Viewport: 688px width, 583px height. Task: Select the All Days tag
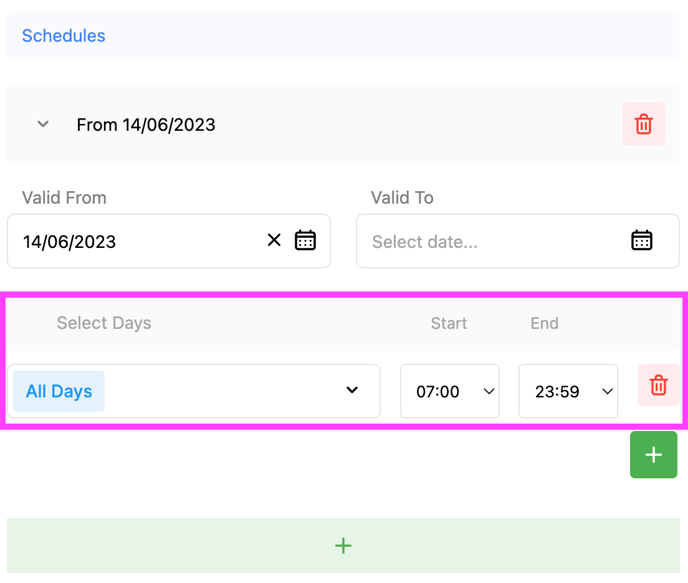click(59, 391)
